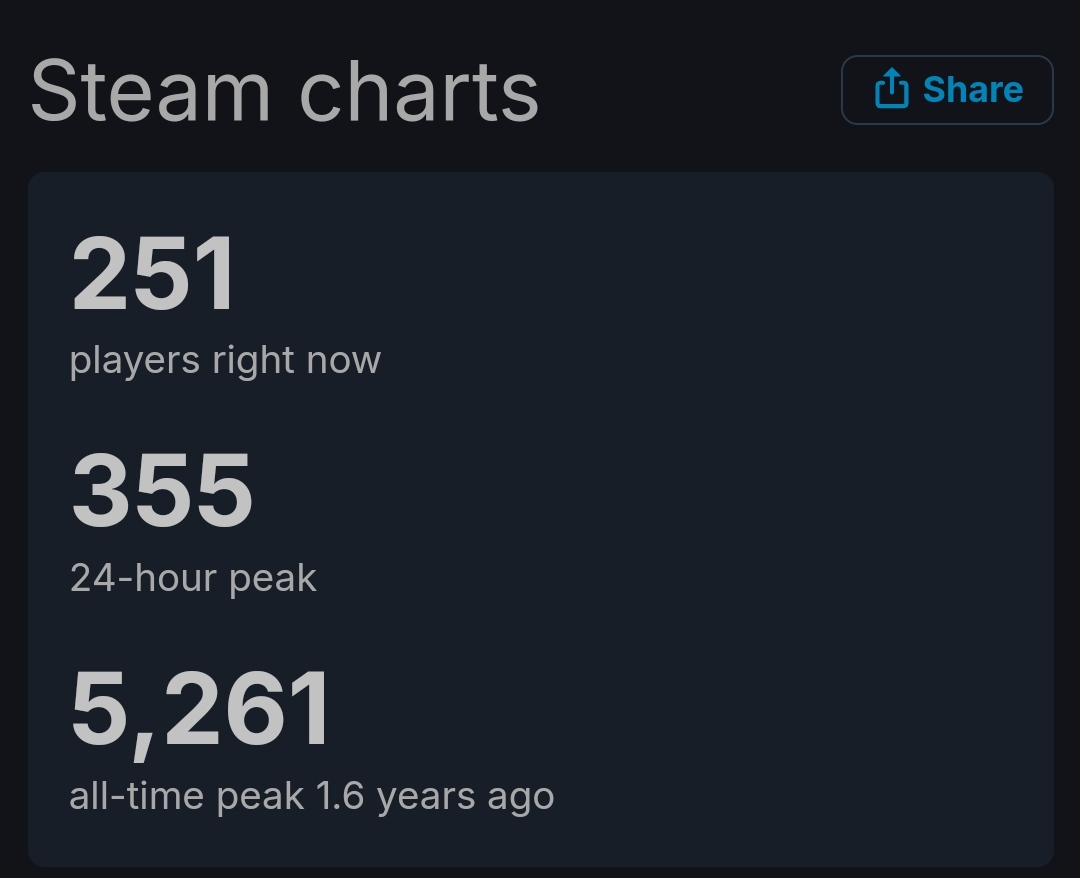Viewport: 1080px width, 878px height.
Task: Click the "Share" text label
Action: pos(972,90)
